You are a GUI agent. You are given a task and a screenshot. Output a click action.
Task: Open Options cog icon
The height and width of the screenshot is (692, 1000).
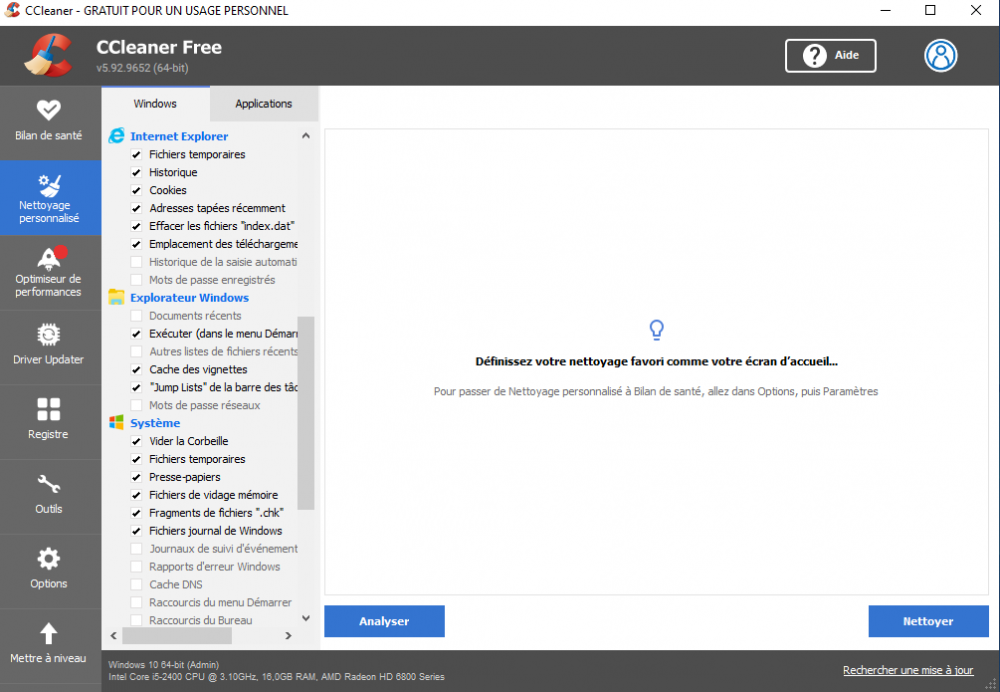48,559
